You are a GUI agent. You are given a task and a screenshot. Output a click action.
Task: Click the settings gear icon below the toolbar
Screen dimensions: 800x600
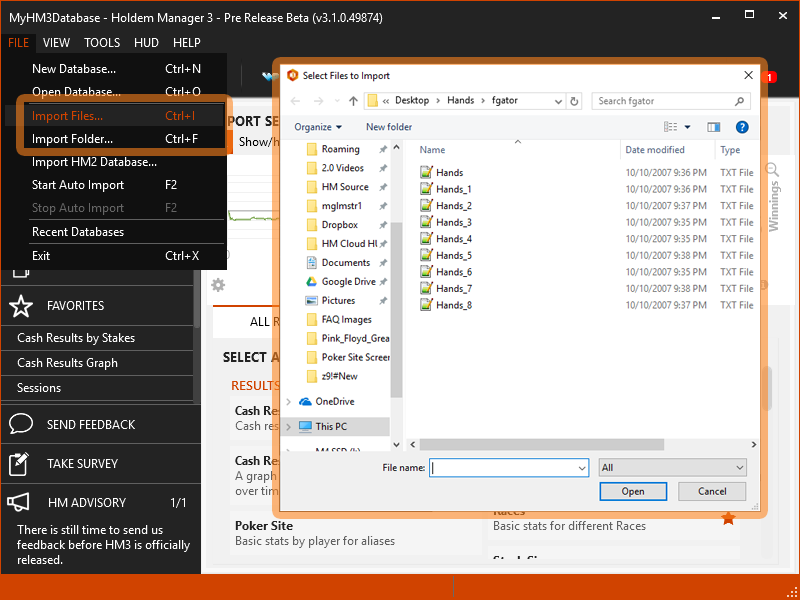[218, 285]
